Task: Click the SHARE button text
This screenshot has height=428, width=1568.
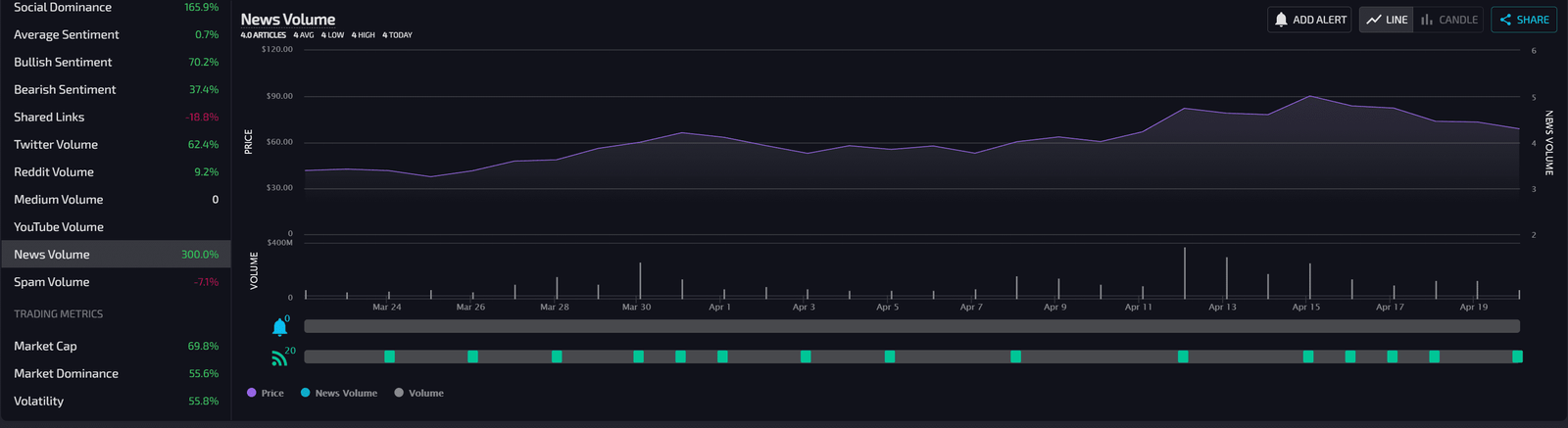Action: (1533, 20)
